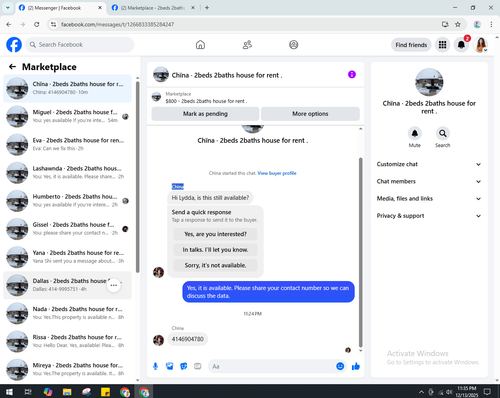Expand Chat members section

tap(429, 182)
